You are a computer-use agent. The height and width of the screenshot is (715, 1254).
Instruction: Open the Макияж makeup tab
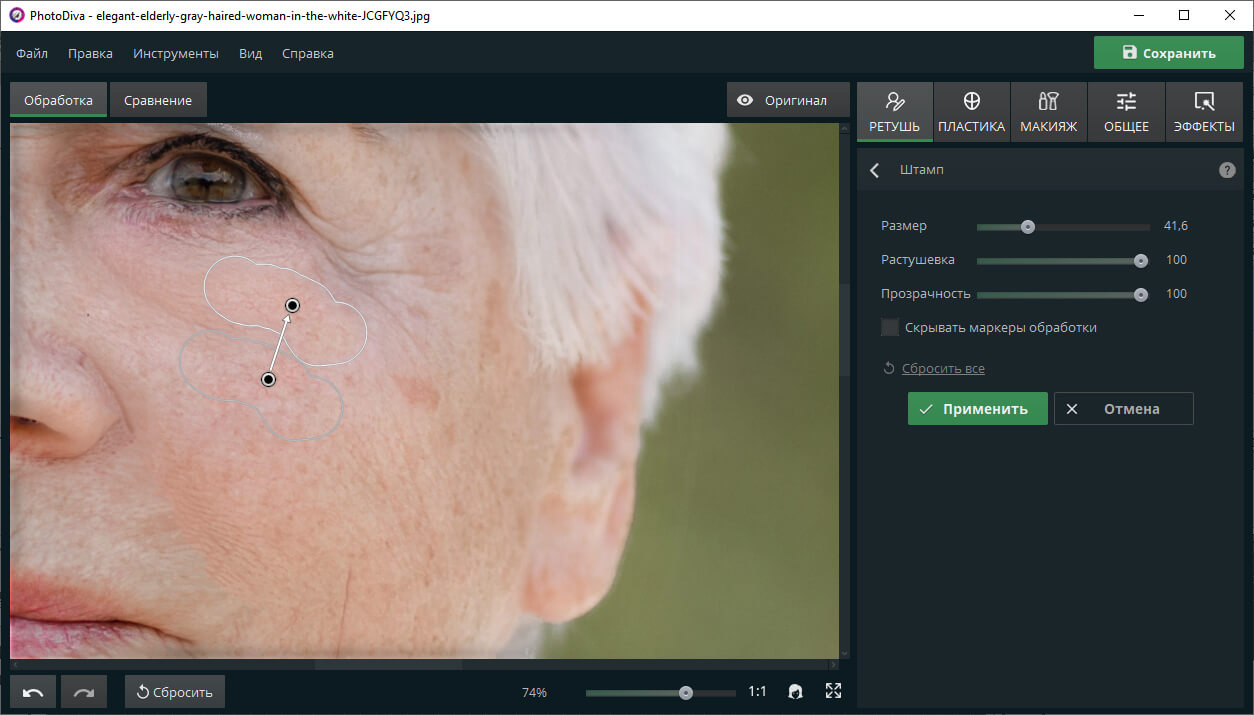(1048, 112)
